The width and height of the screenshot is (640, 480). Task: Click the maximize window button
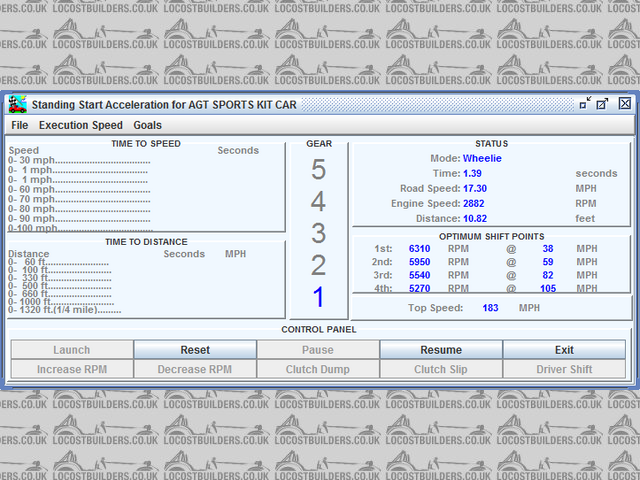[603, 104]
